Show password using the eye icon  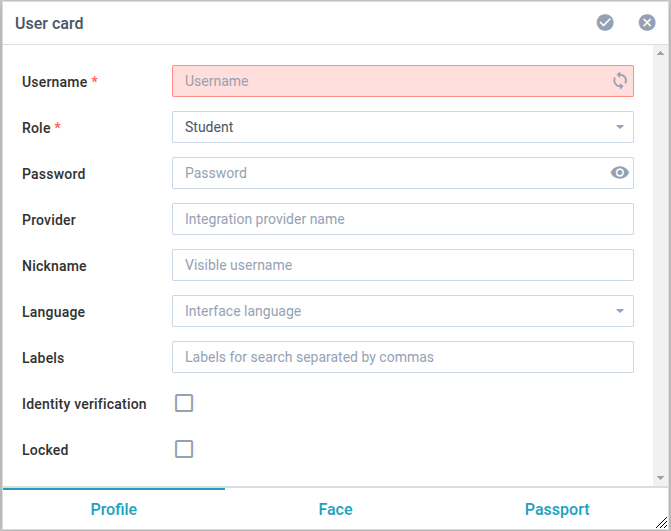(x=620, y=173)
